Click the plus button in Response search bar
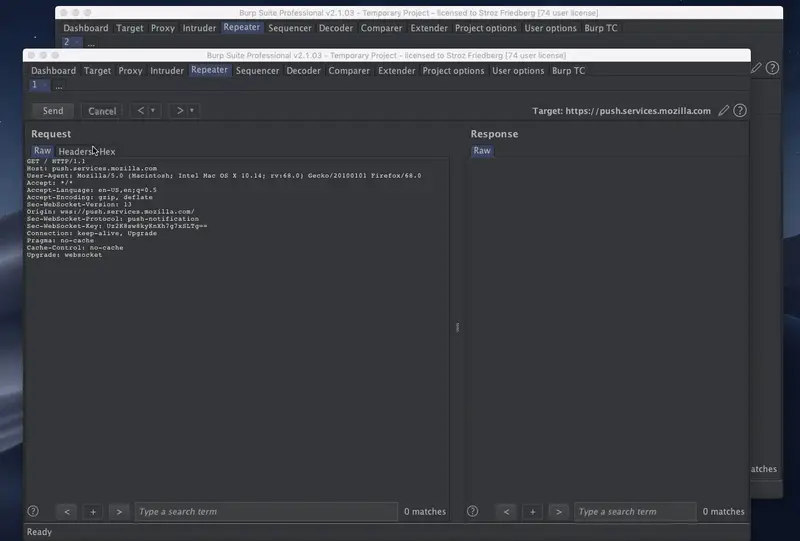The height and width of the screenshot is (541, 800). pyautogui.click(x=532, y=511)
